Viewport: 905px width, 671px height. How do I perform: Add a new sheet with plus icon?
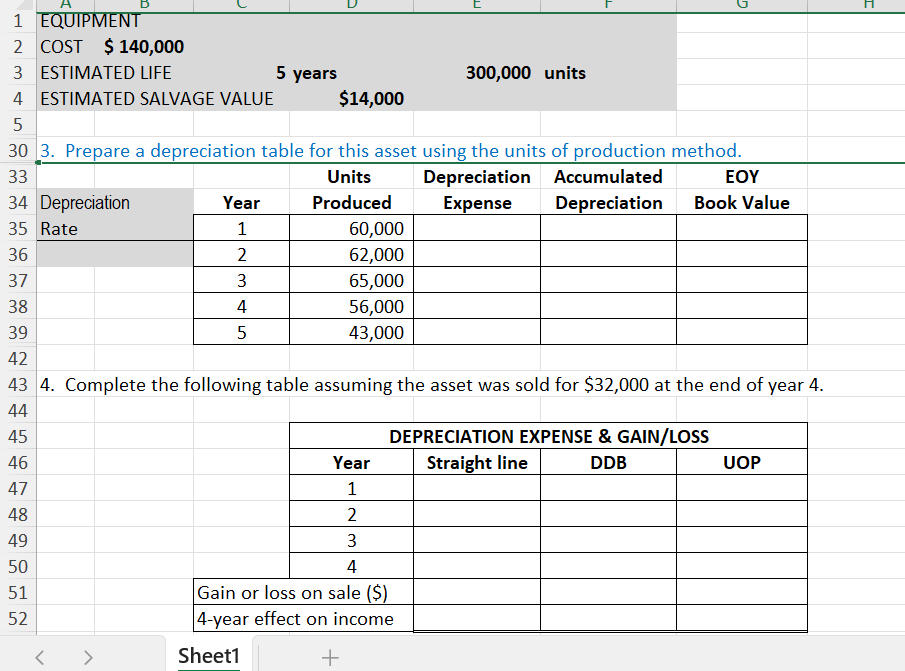click(330, 657)
